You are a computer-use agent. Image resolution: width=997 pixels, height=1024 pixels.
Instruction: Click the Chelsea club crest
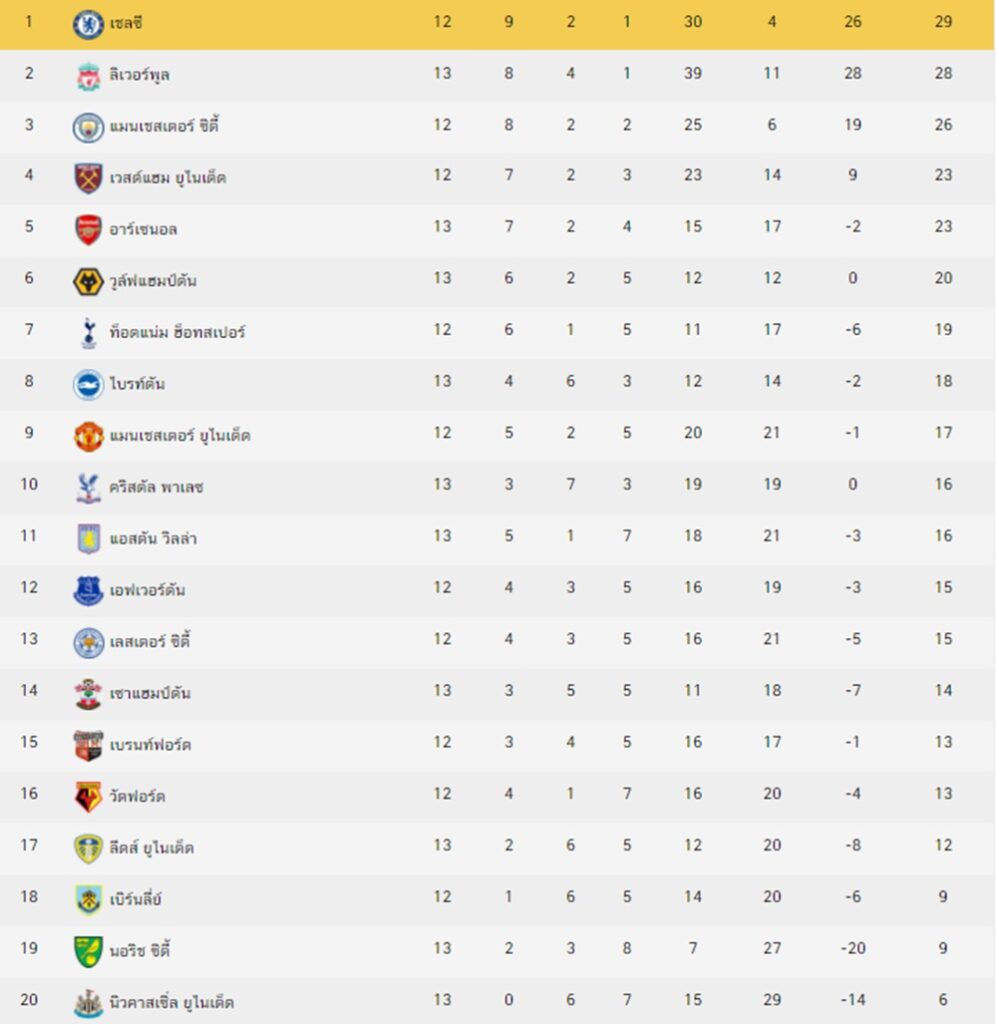pyautogui.click(x=88, y=24)
